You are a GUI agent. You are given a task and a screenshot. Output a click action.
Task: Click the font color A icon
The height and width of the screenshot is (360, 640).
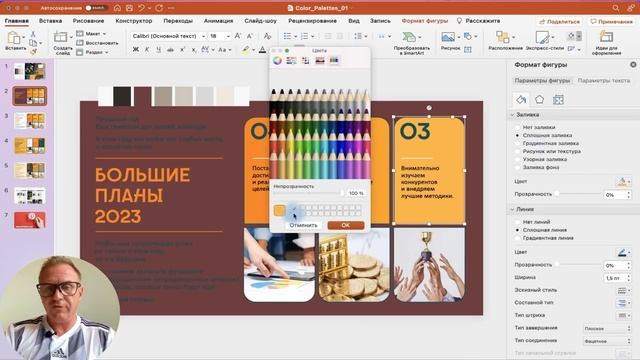pos(262,50)
